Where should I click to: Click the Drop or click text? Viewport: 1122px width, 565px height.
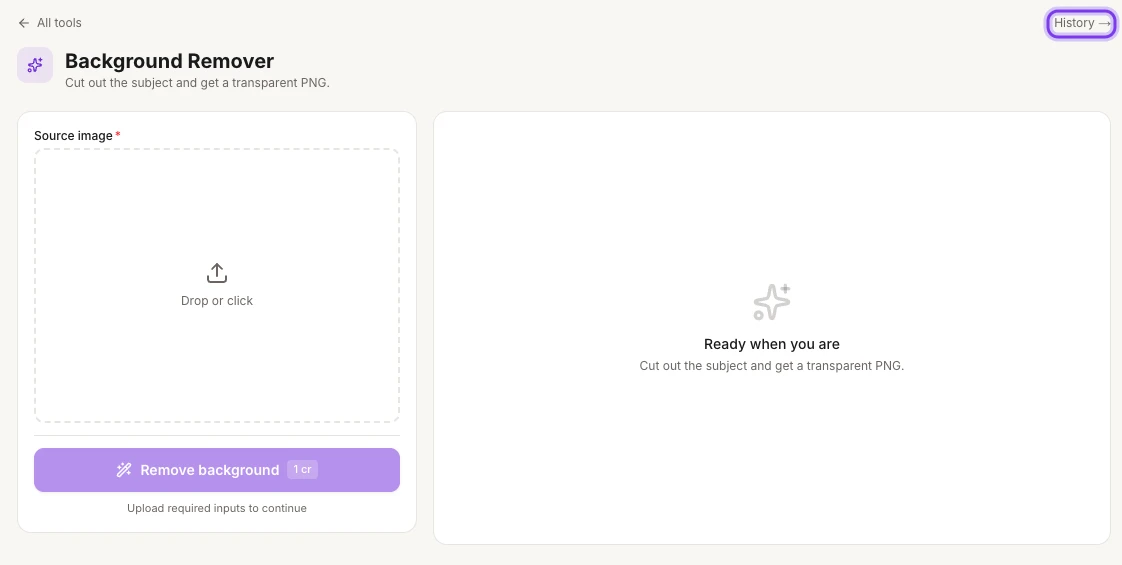point(217,300)
